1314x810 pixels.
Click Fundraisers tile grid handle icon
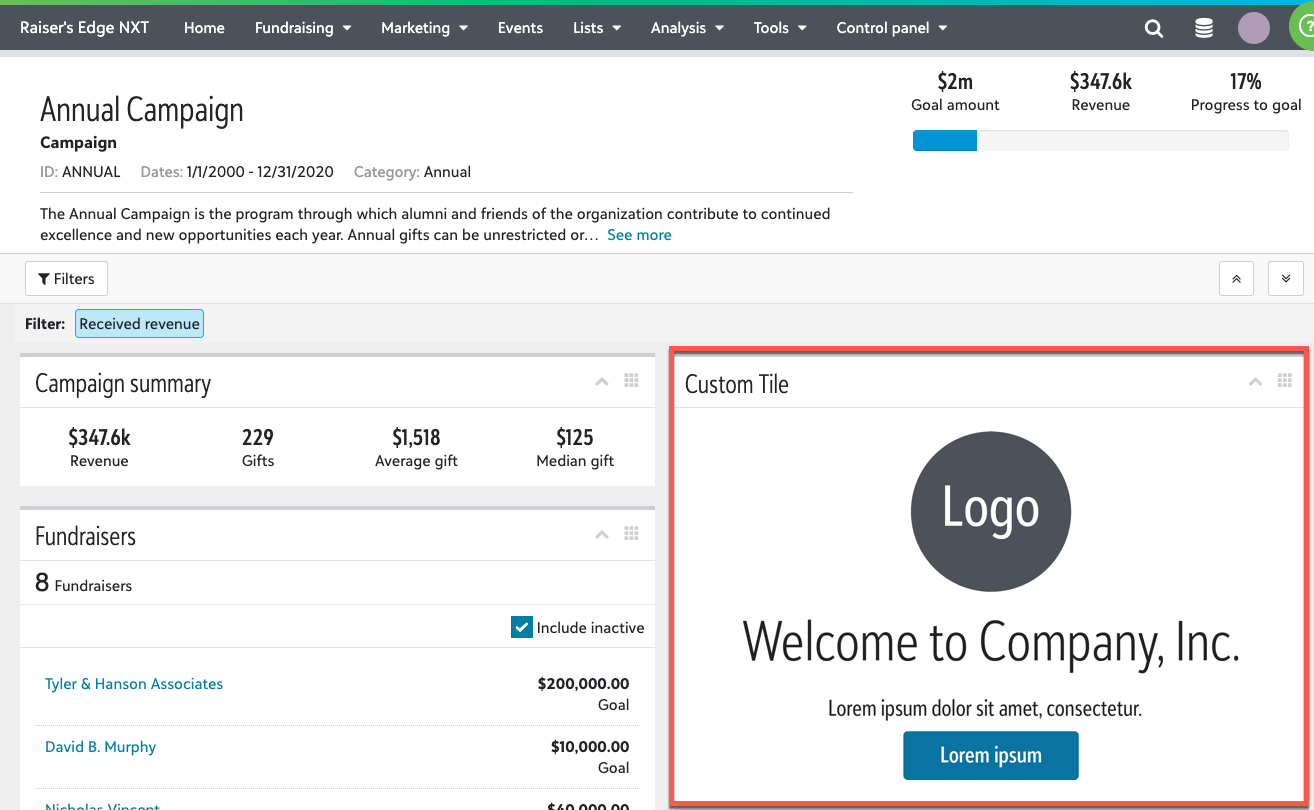coord(631,534)
